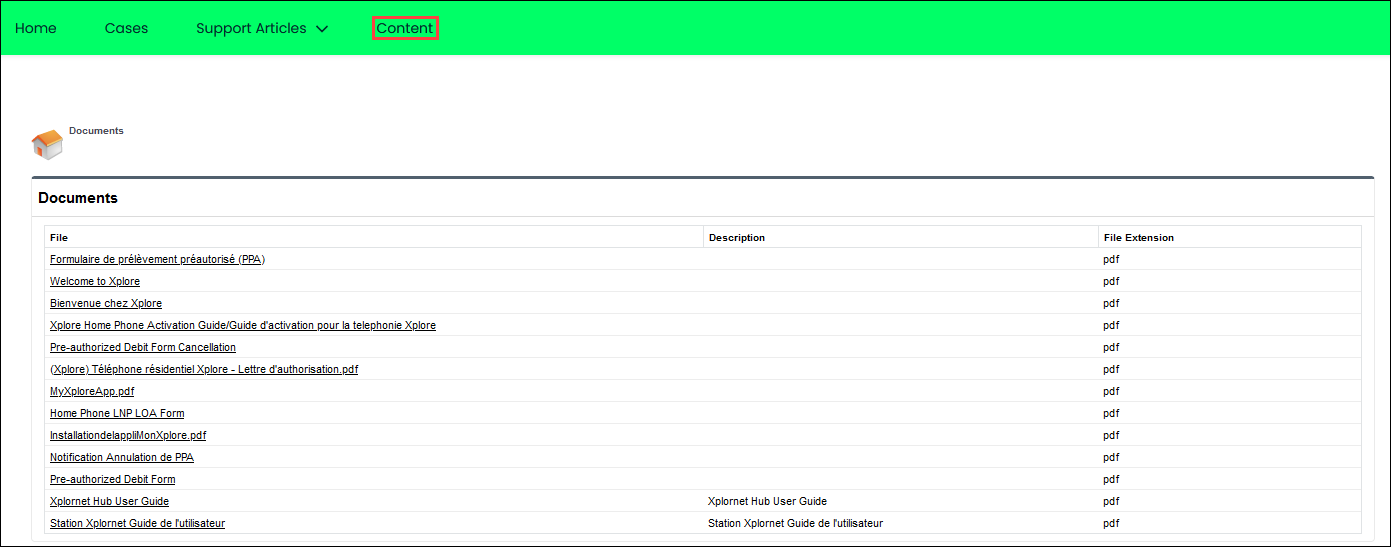Open the Home Phone LNP LOA Form

click(x=117, y=413)
